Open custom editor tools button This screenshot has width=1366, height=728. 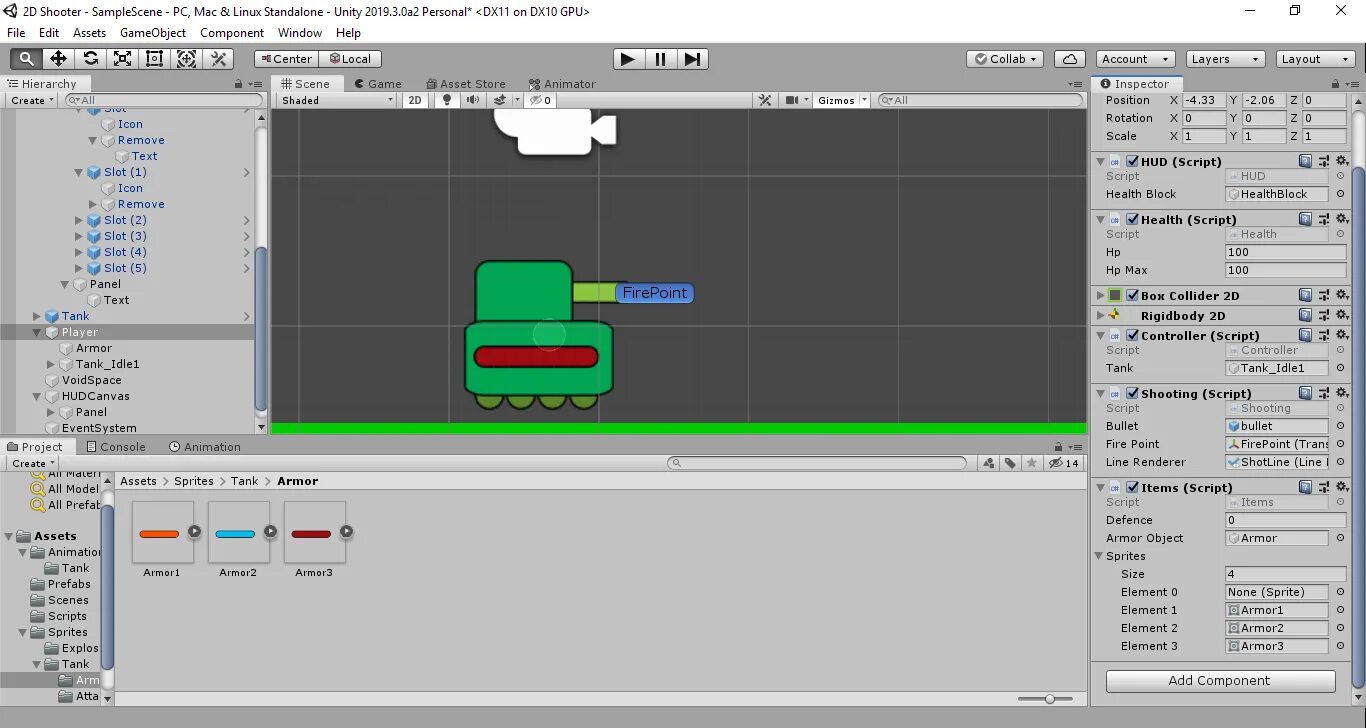point(219,59)
